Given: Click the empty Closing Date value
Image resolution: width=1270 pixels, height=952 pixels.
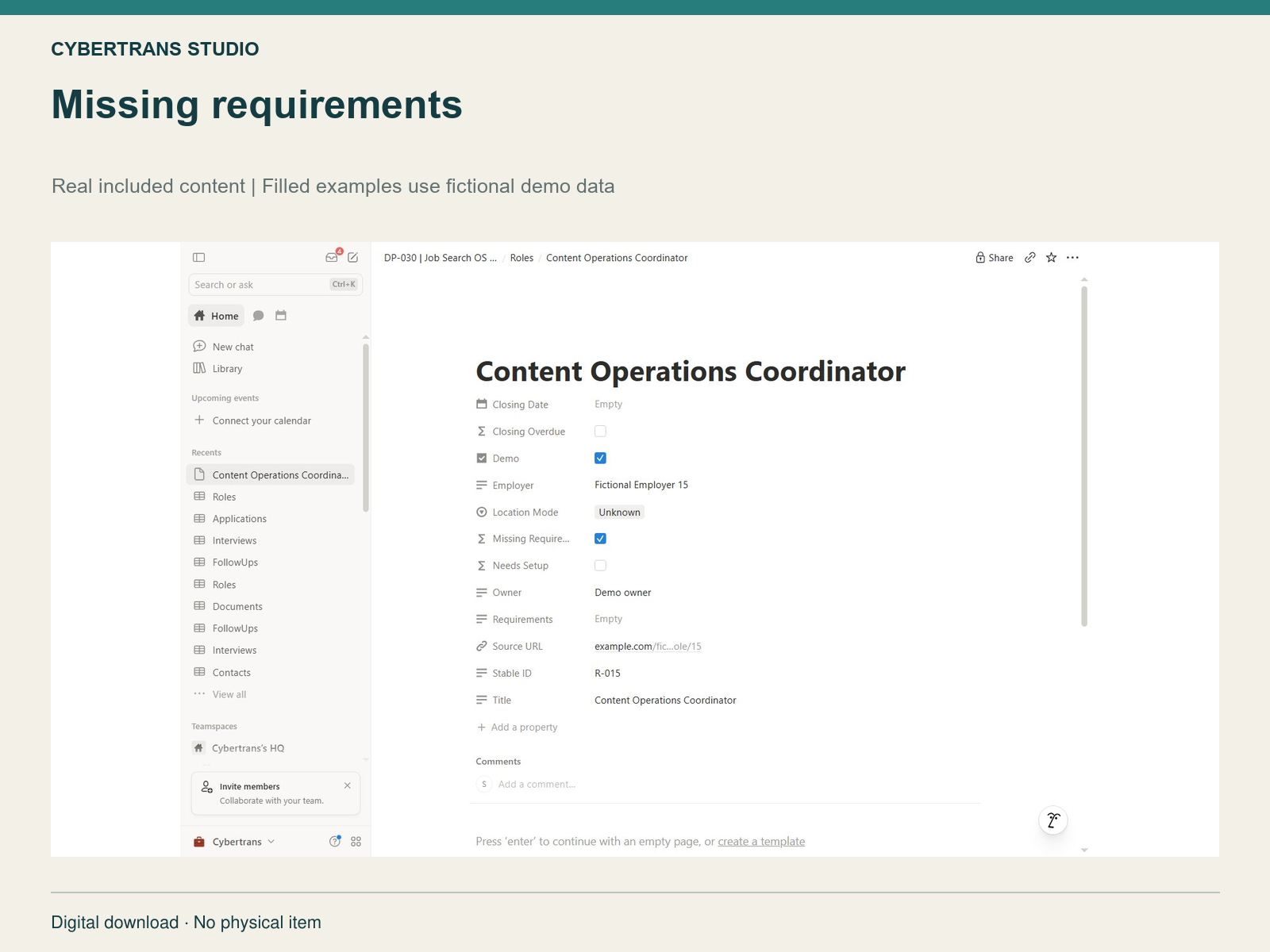Looking at the screenshot, I should click(609, 405).
